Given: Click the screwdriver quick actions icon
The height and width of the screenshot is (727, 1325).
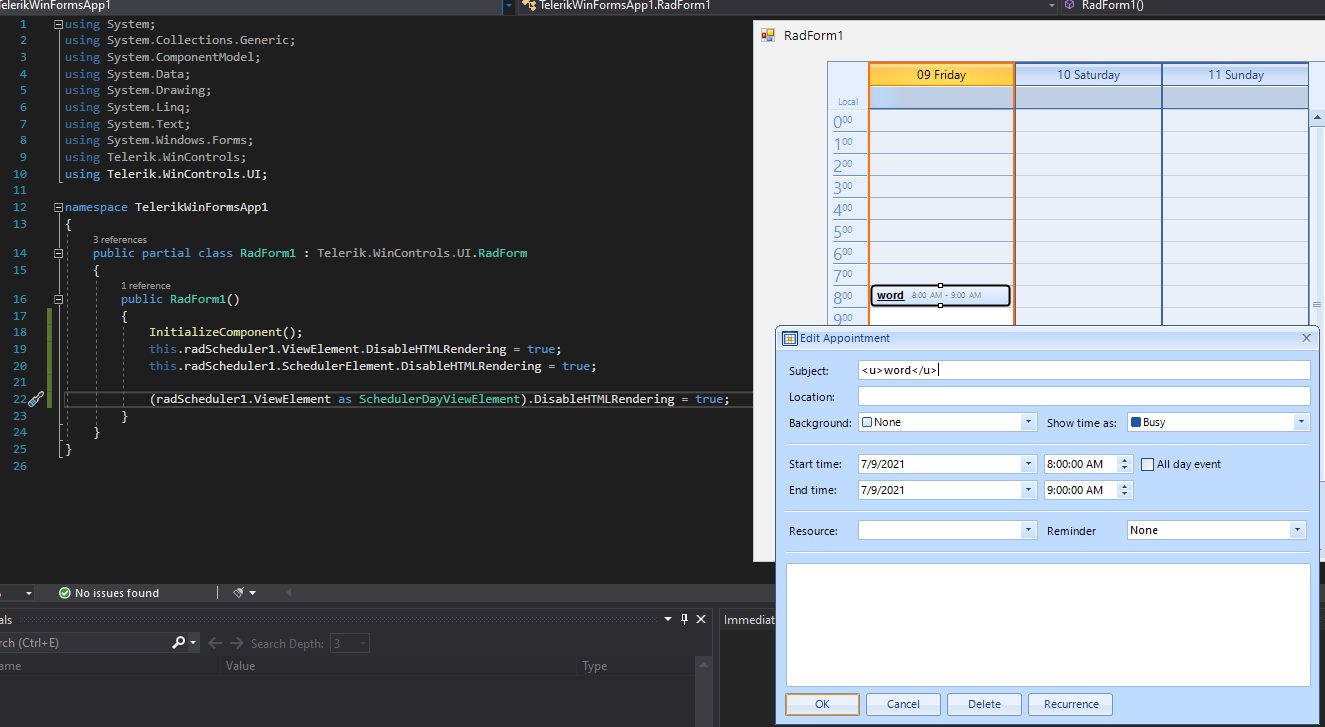Looking at the screenshot, I should click(x=36, y=399).
